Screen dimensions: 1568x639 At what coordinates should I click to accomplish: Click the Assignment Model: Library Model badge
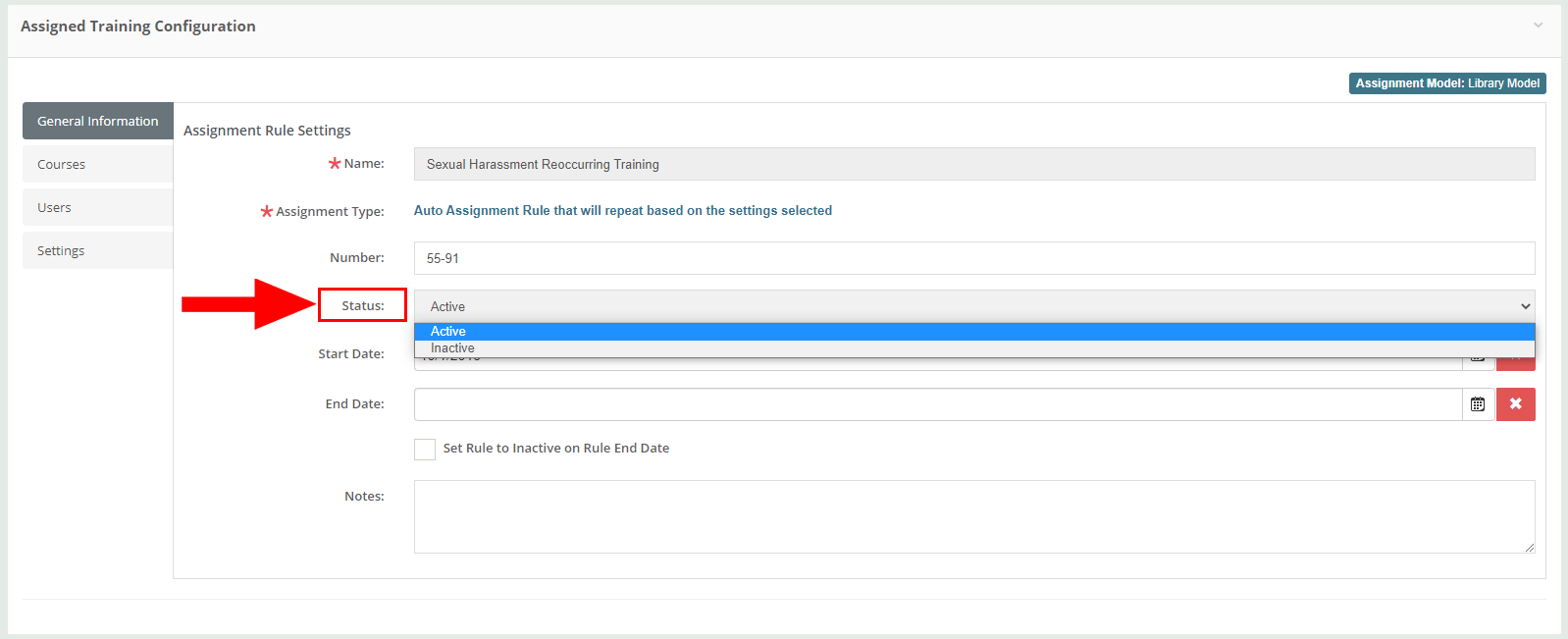tap(1447, 83)
